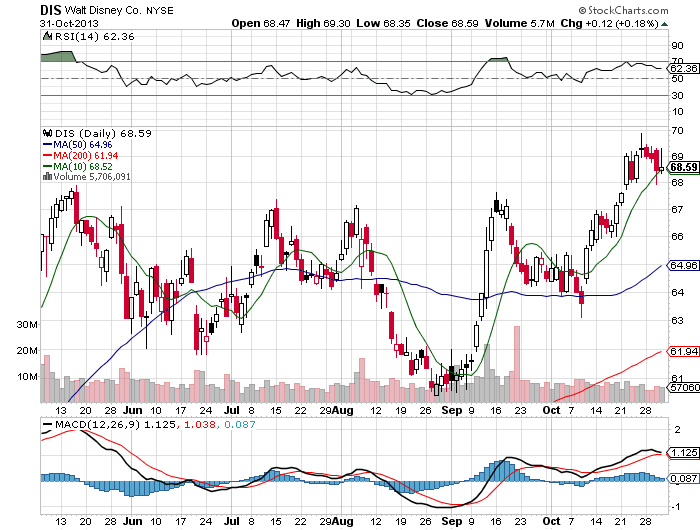Click the Sep label on price chart axis
Viewport: 700px width, 530px height.
[452, 410]
